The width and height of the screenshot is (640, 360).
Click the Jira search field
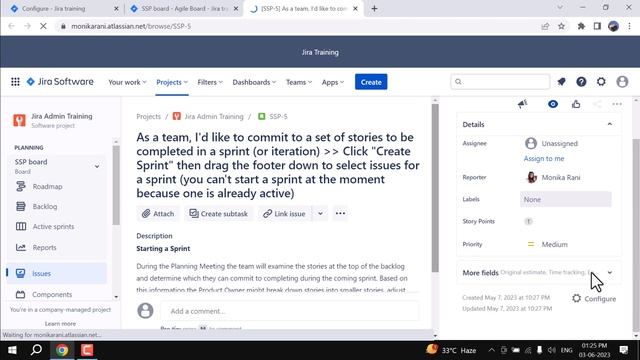[500, 82]
